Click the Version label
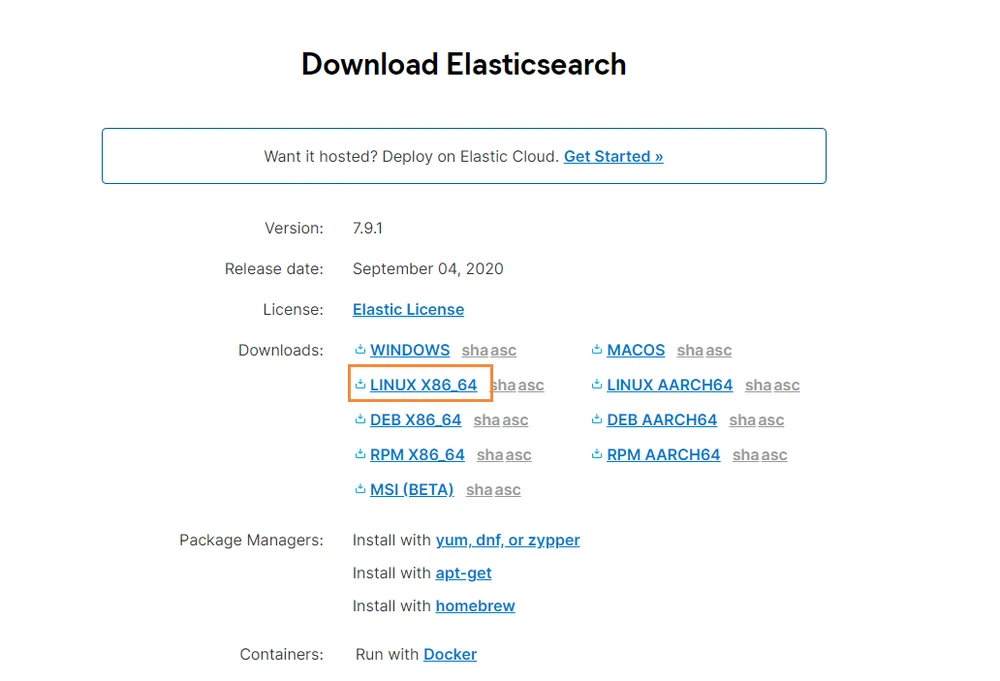The height and width of the screenshot is (681, 1000). (294, 228)
